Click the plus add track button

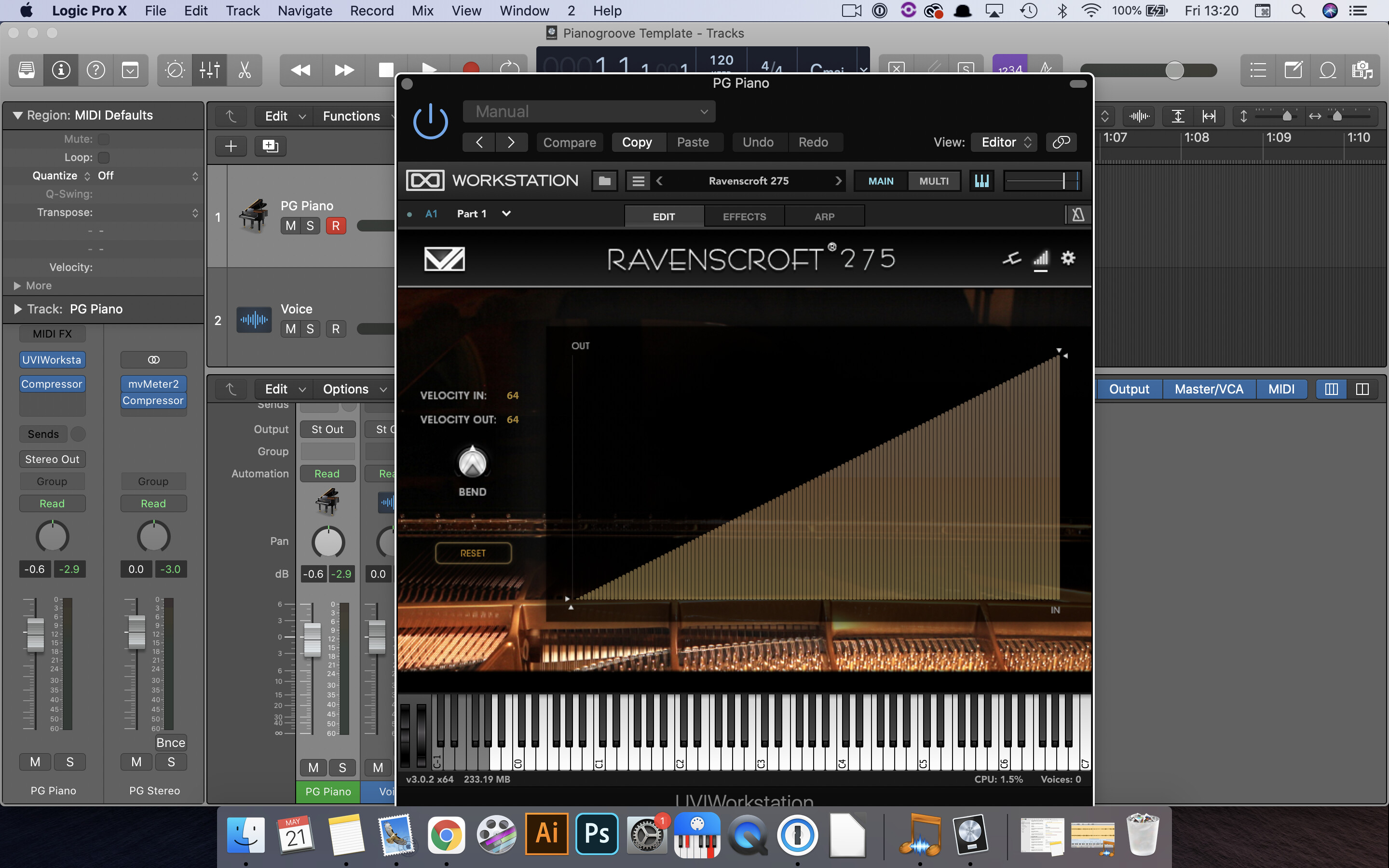click(x=231, y=146)
